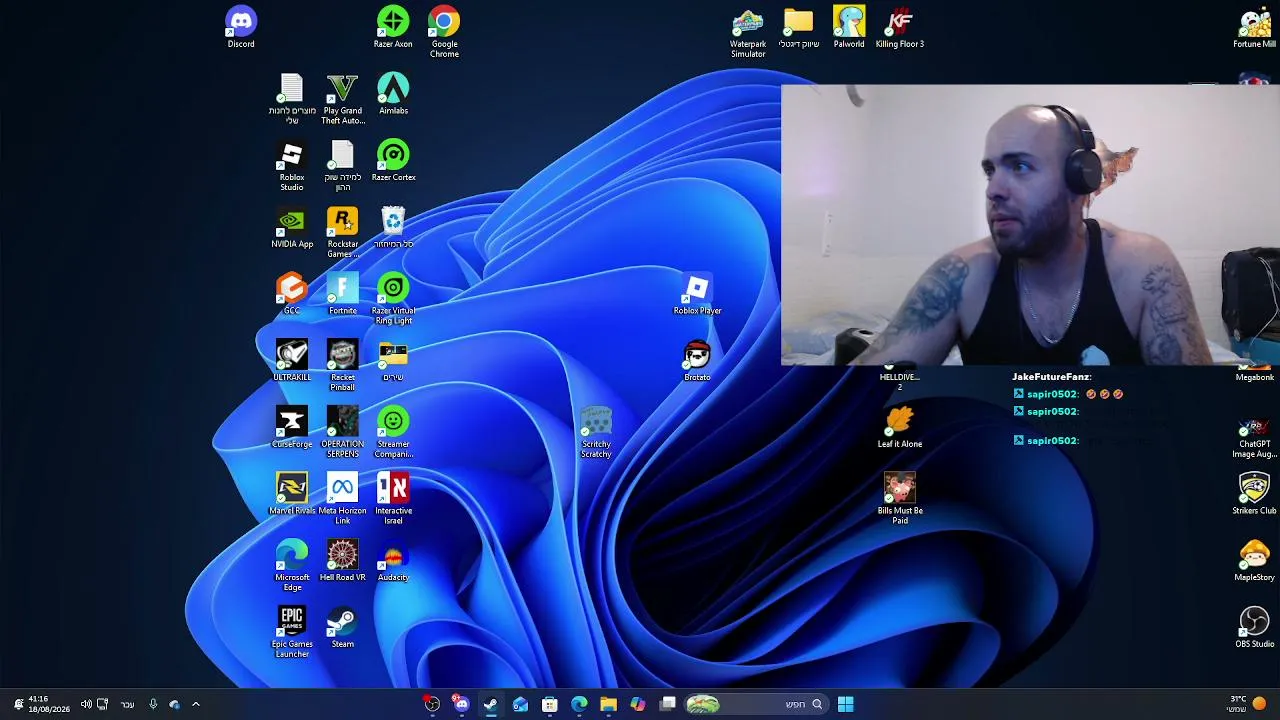Viewport: 1280px width, 720px height.
Task: Switch to Discord in the taskbar
Action: pyautogui.click(x=461, y=704)
